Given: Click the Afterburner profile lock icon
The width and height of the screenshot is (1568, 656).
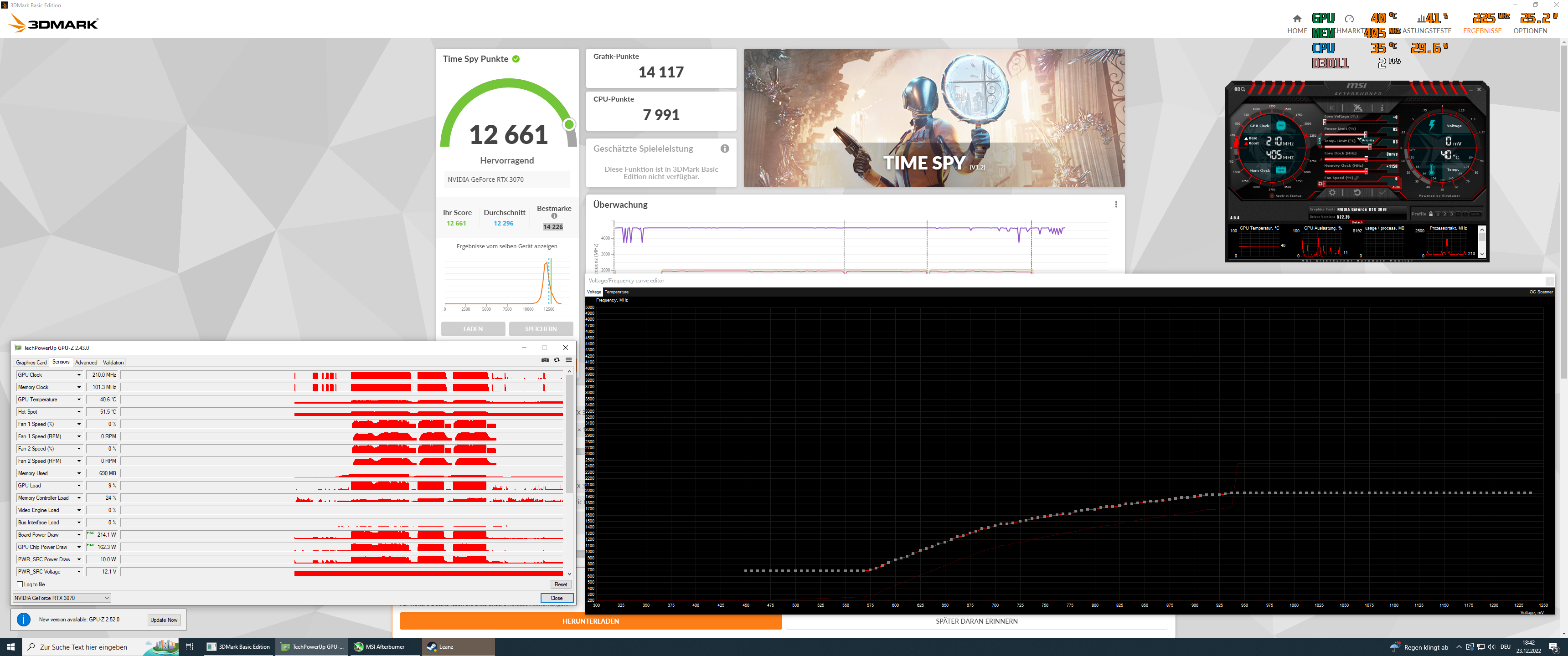Looking at the screenshot, I should click(1431, 214).
